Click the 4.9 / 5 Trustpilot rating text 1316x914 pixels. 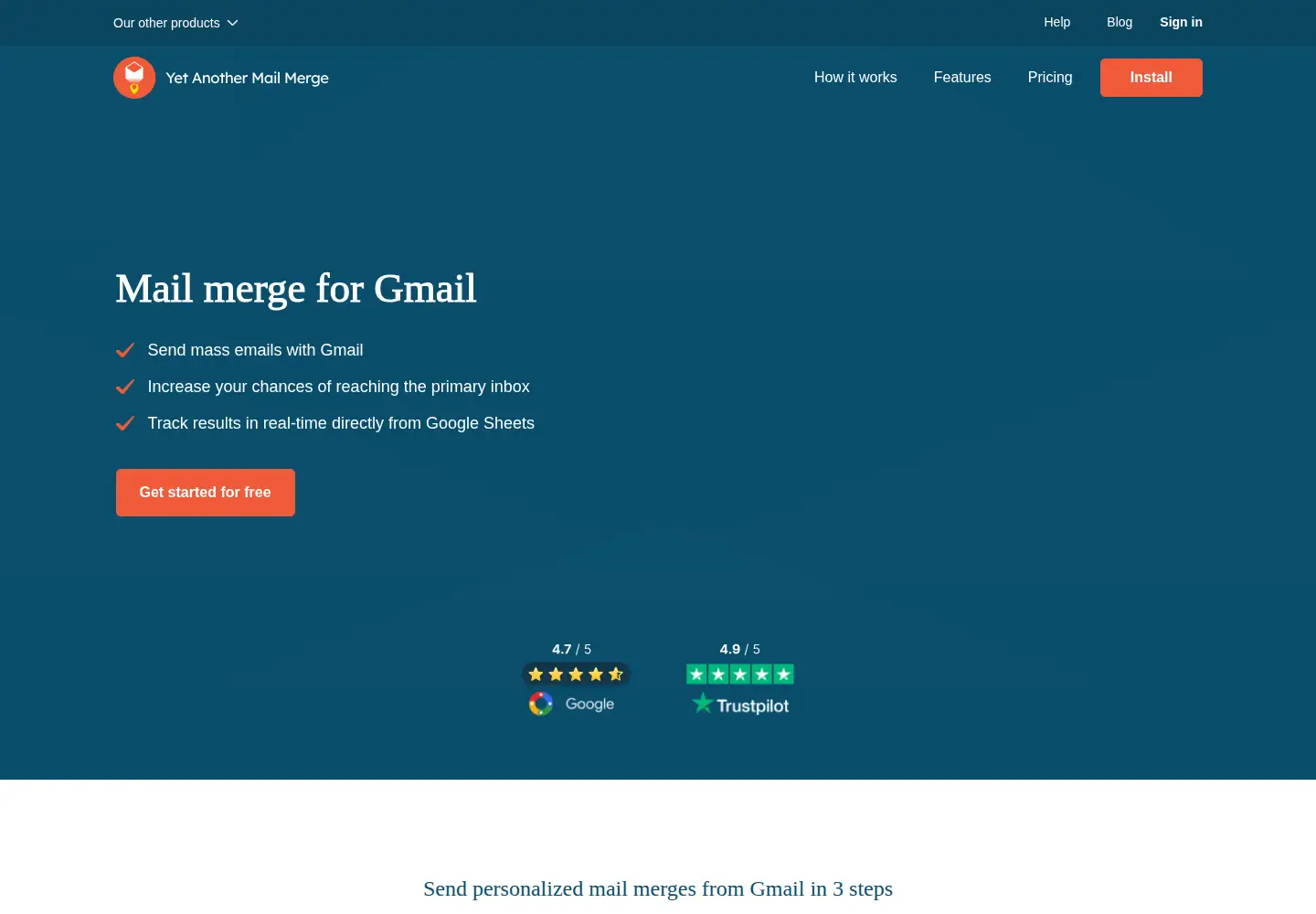pyautogui.click(x=740, y=649)
